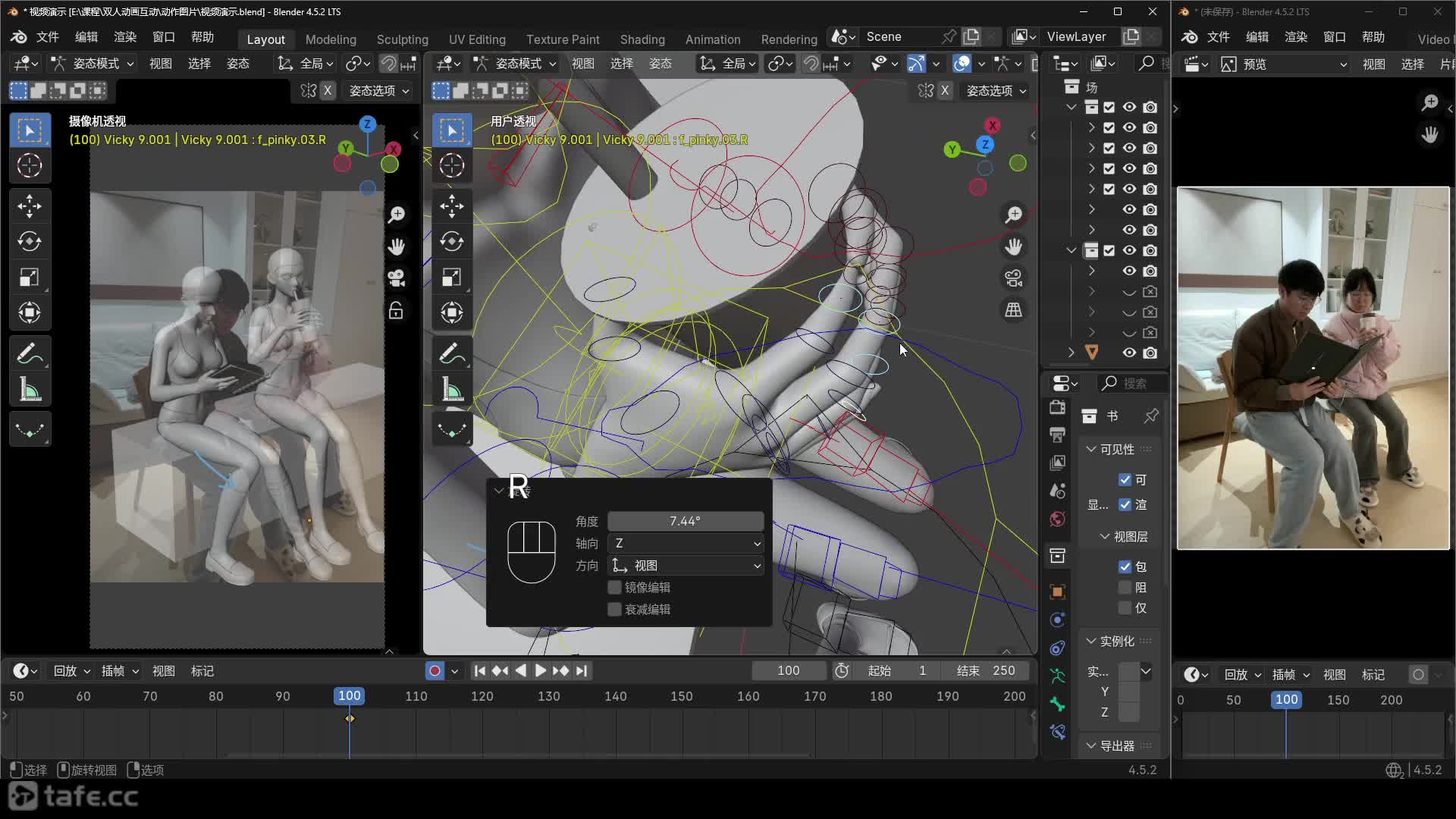
Task: Enable 衰减编辑 checkbox
Action: 615,610
